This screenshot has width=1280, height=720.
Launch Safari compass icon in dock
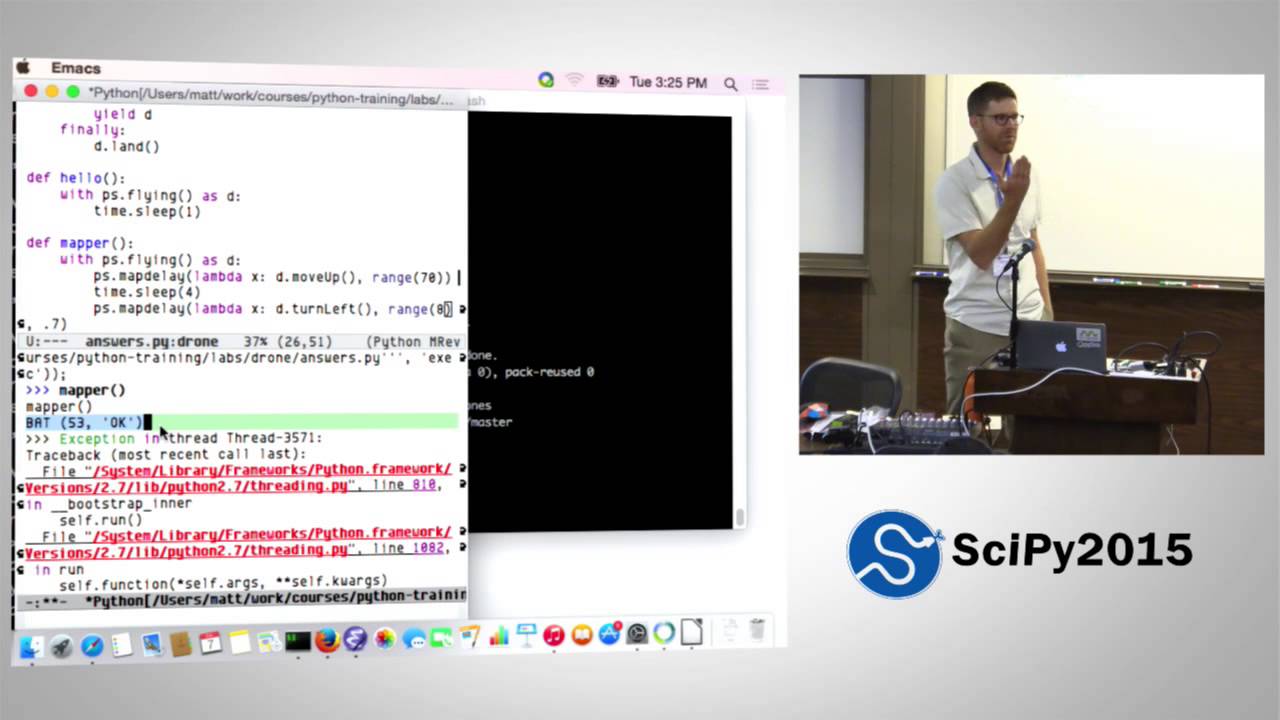coord(93,646)
